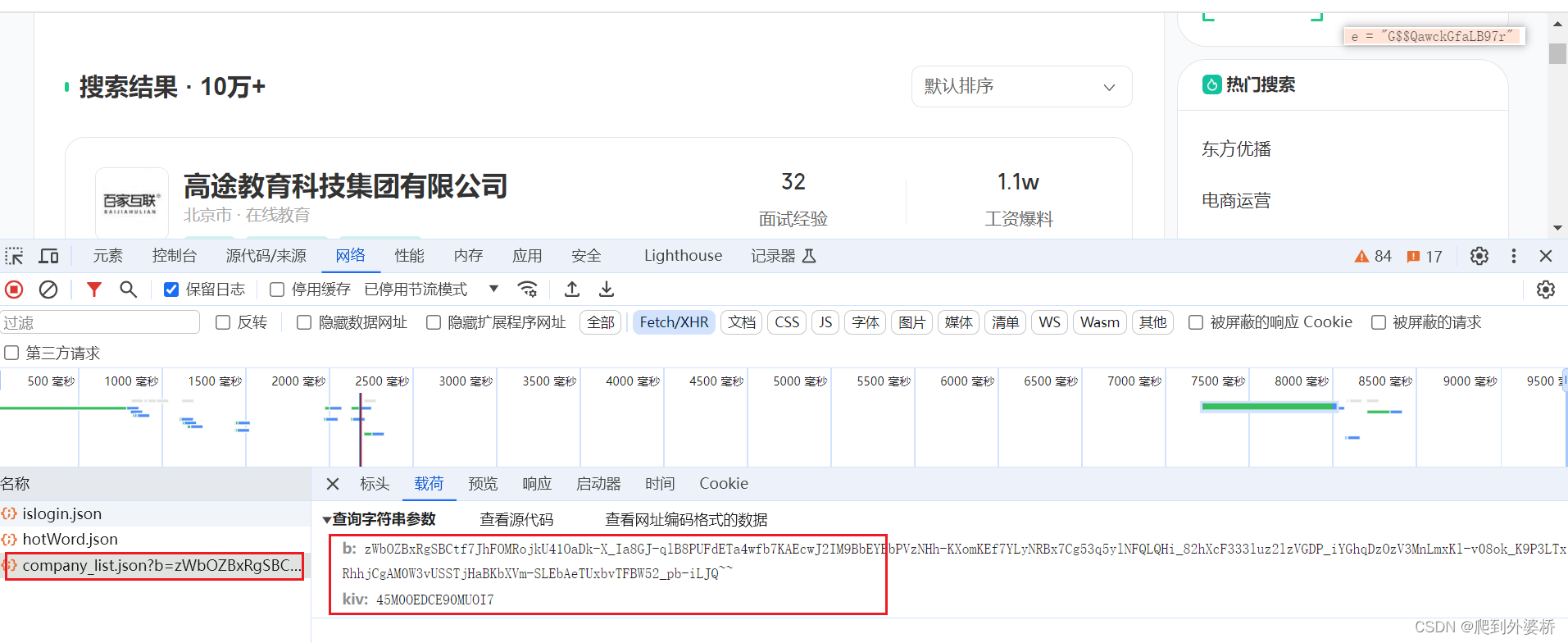Open the Cookie detail tab
This screenshot has width=1568, height=643.
[x=724, y=484]
